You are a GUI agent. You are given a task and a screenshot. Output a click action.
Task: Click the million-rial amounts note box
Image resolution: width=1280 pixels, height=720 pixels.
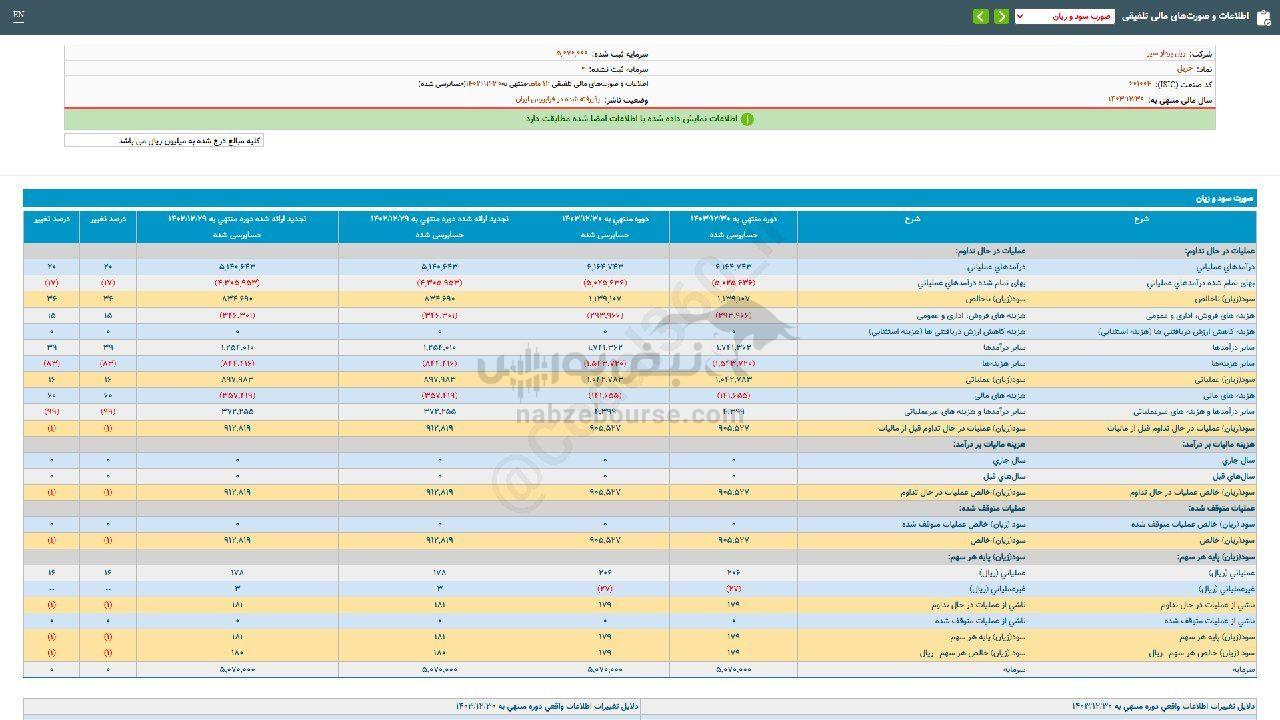pyautogui.click(x=164, y=141)
